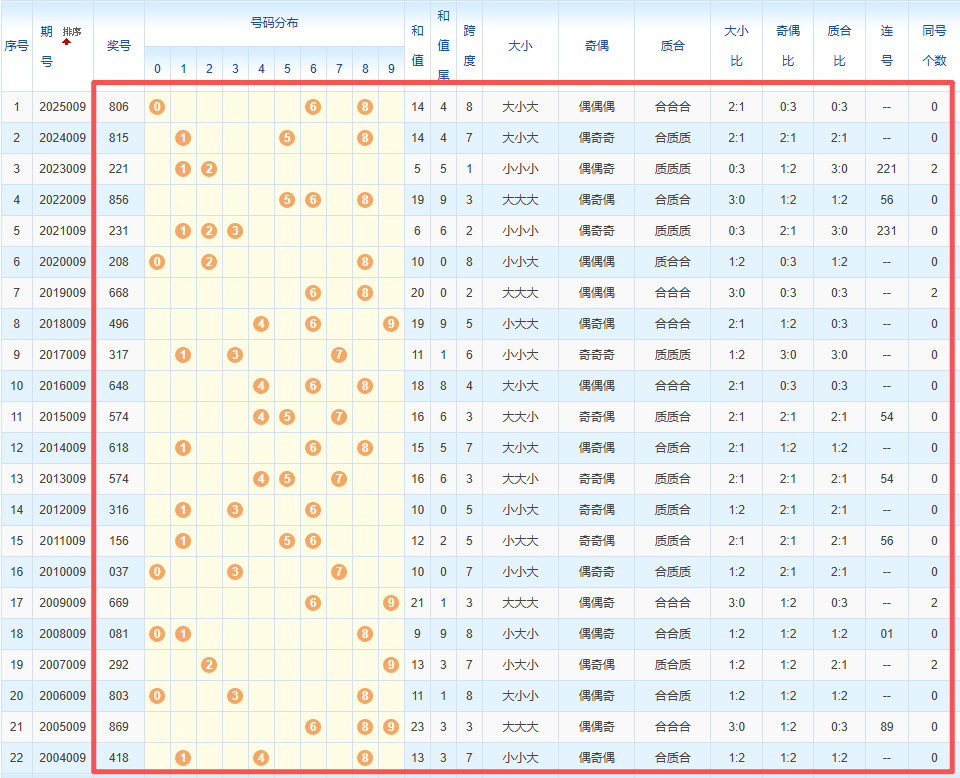The width and height of the screenshot is (960, 778).
Task: Click period number 2019009
Action: tap(62, 293)
